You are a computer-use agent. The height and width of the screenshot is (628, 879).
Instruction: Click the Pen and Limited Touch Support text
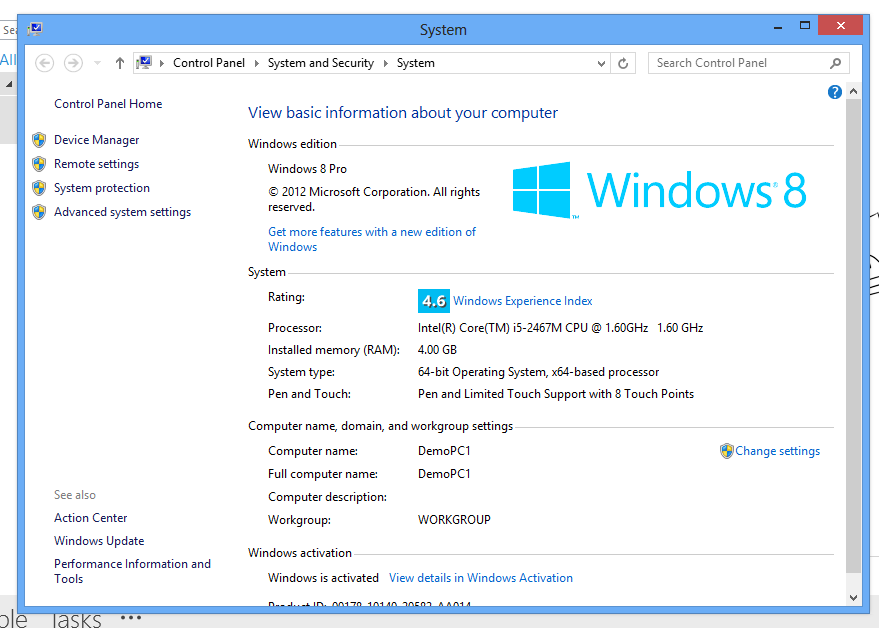(556, 394)
